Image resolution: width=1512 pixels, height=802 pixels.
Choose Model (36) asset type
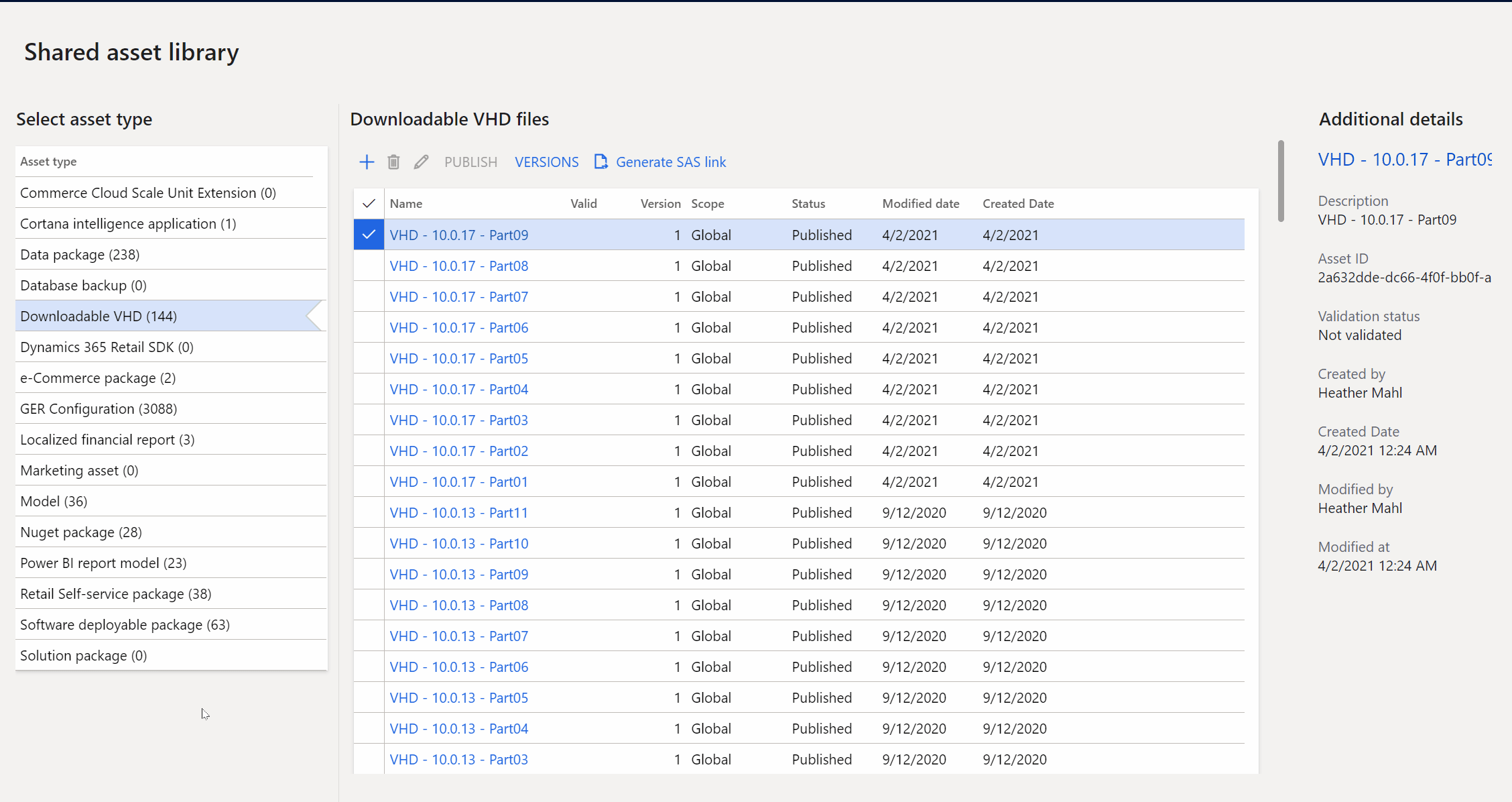pos(54,501)
